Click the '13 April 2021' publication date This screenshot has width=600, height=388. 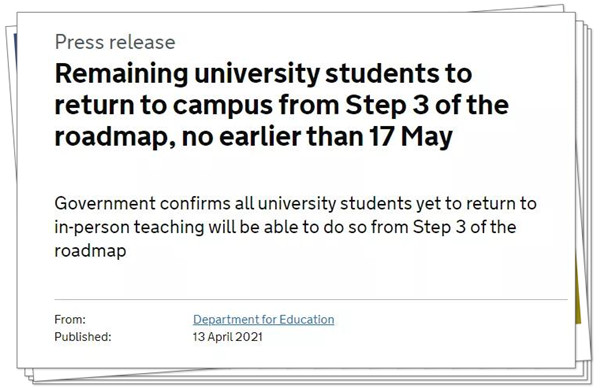[x=228, y=337]
